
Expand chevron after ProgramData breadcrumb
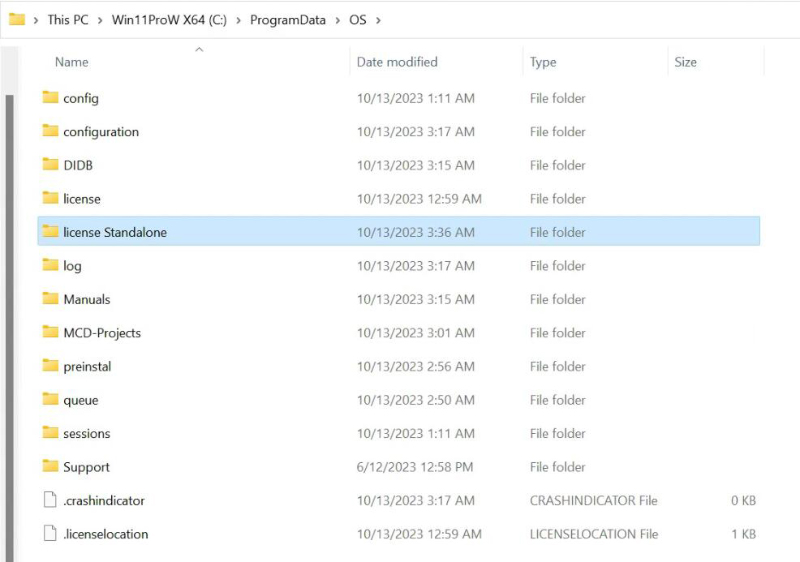338,20
